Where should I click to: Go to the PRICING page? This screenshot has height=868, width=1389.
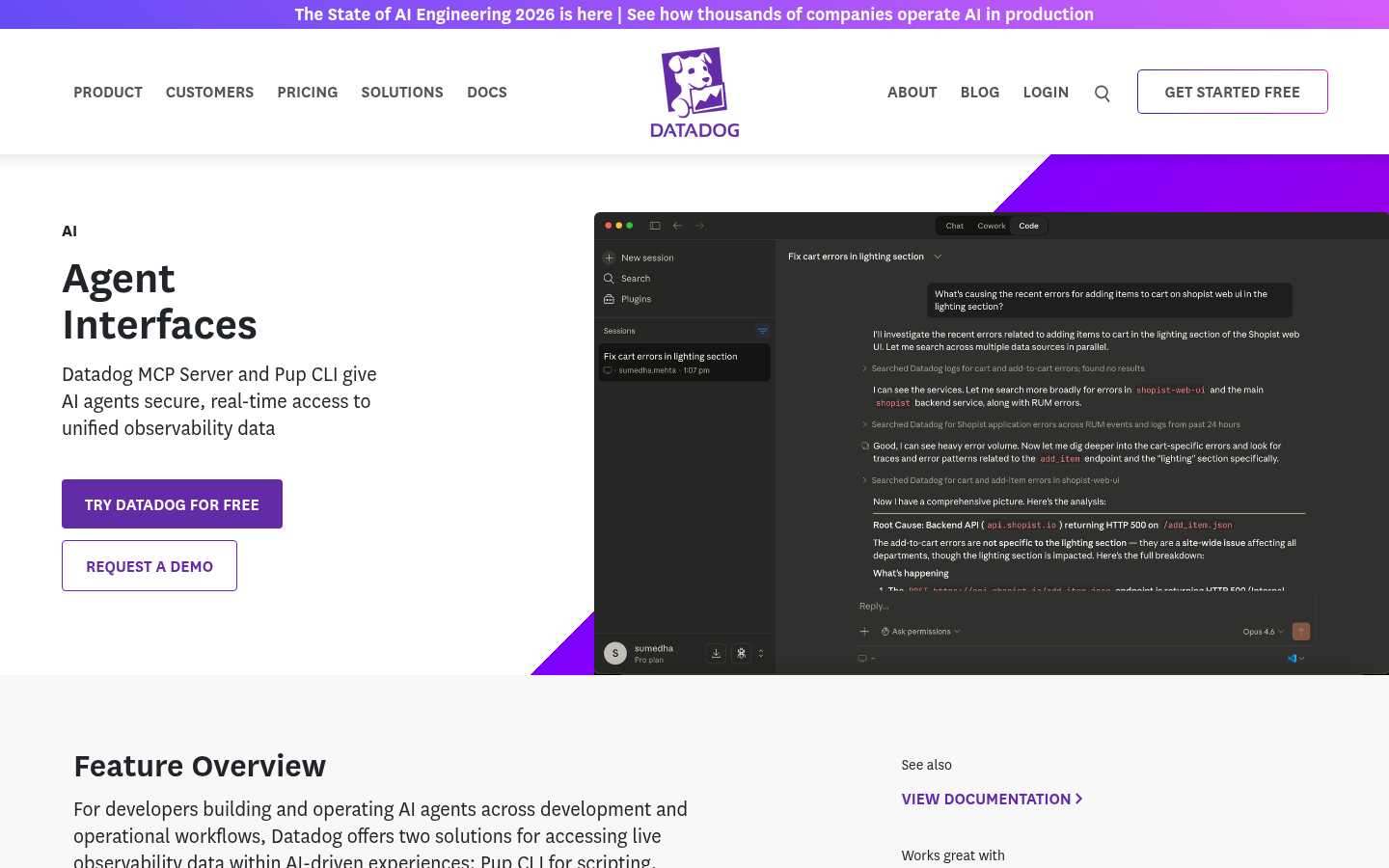308,92
